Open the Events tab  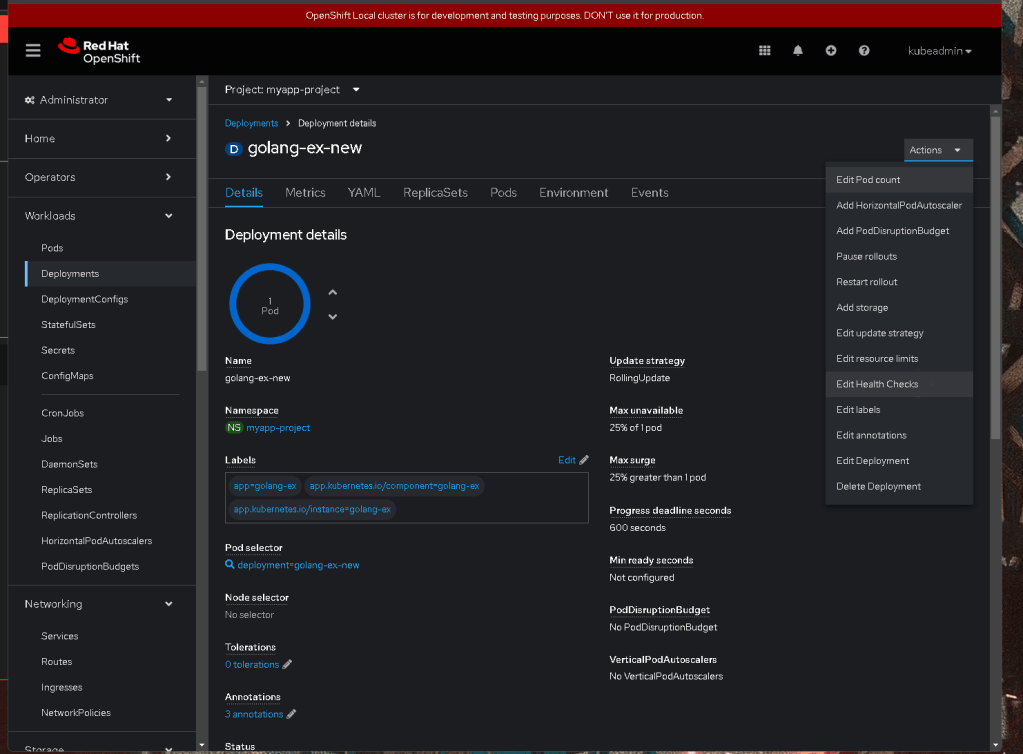649,192
